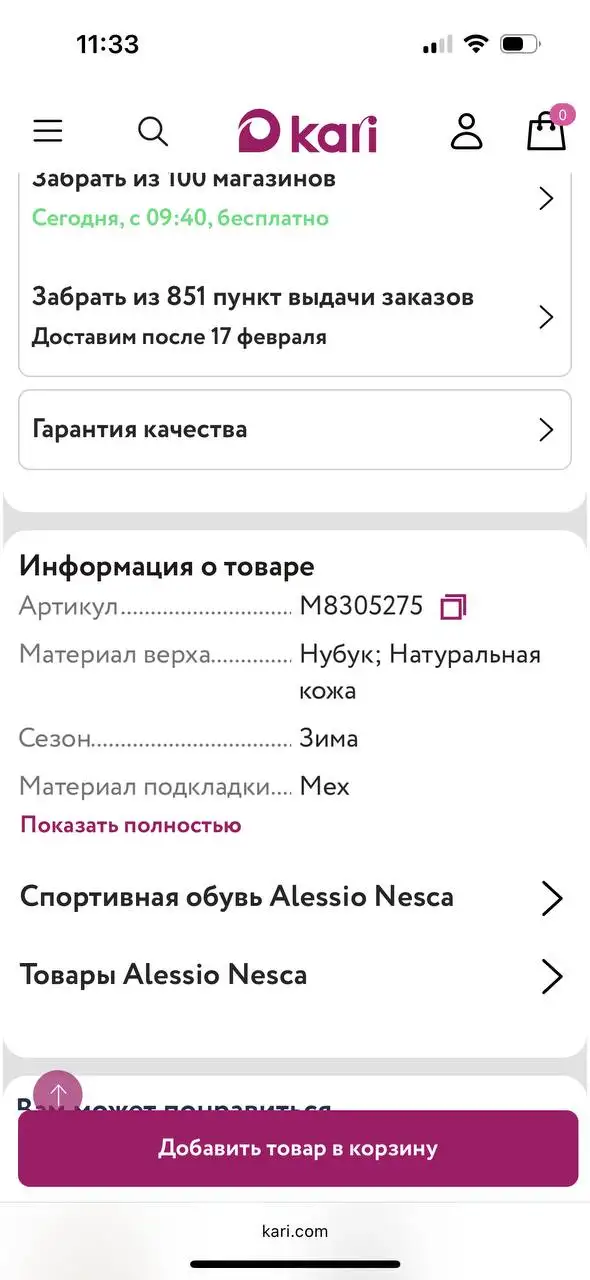Tap the Wi-Fi icon in status bar
This screenshot has height=1280, width=590.
click(476, 44)
